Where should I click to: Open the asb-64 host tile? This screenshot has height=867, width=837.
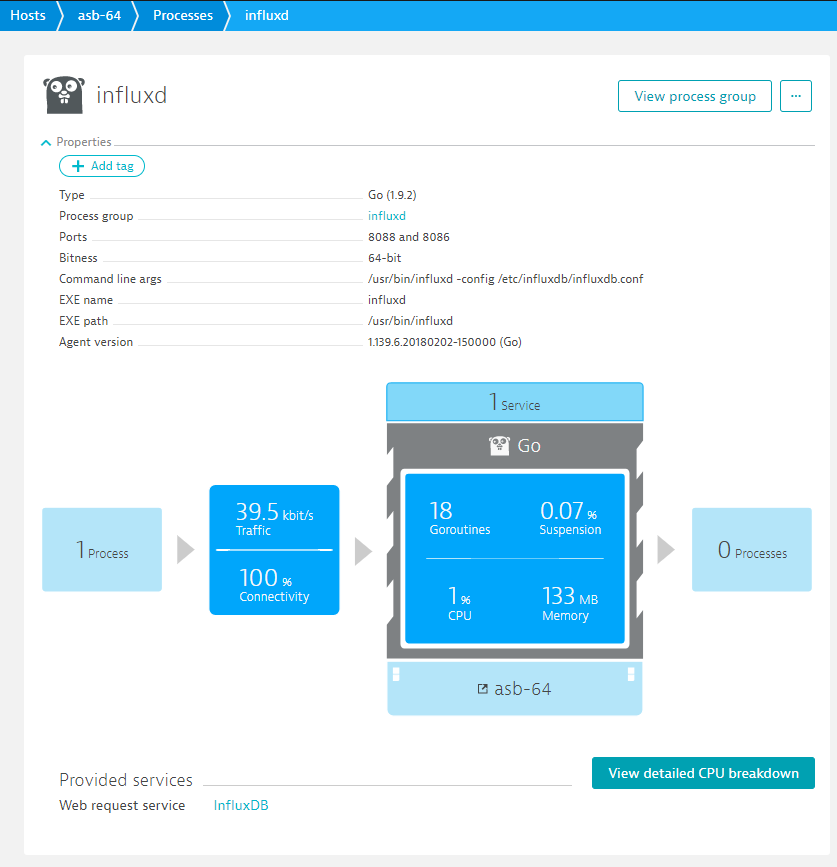pos(515,688)
